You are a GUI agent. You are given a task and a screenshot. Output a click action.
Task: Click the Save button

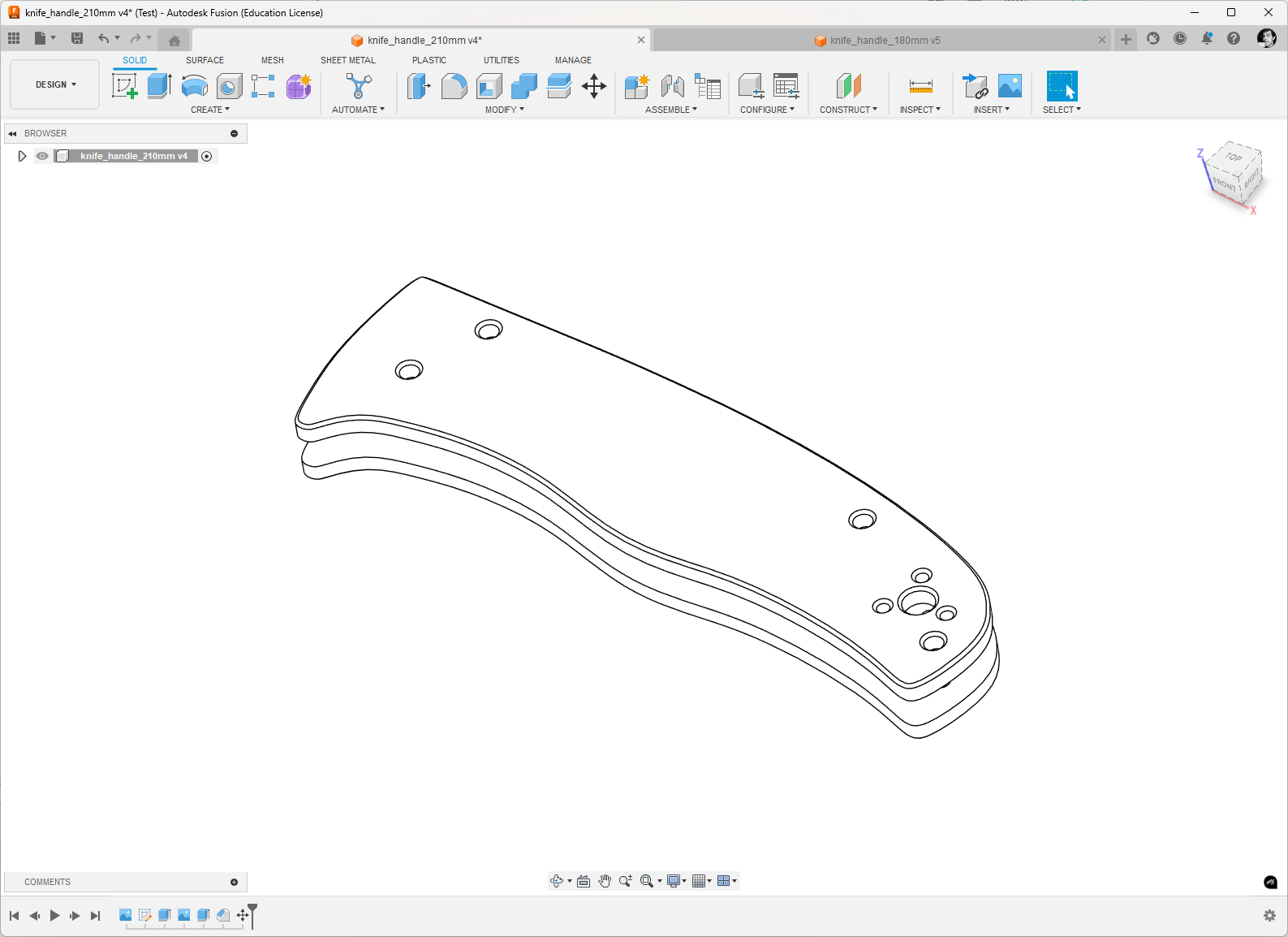[77, 38]
